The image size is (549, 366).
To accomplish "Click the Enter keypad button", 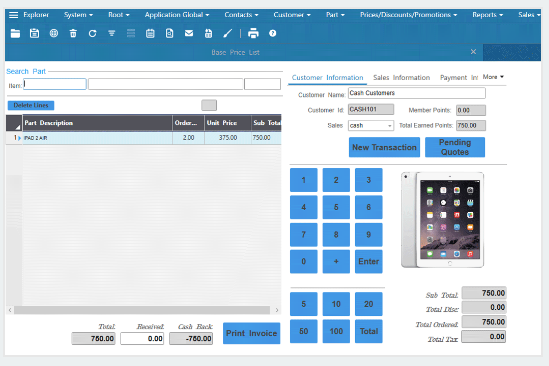I will pyautogui.click(x=368, y=261).
